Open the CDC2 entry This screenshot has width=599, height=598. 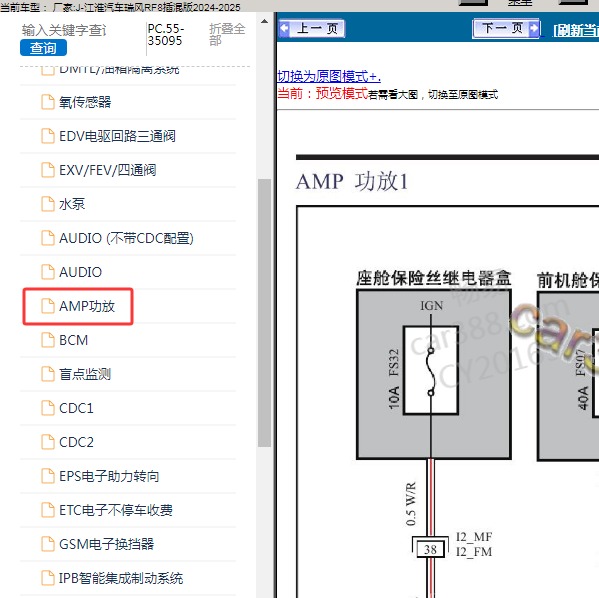coord(76,442)
